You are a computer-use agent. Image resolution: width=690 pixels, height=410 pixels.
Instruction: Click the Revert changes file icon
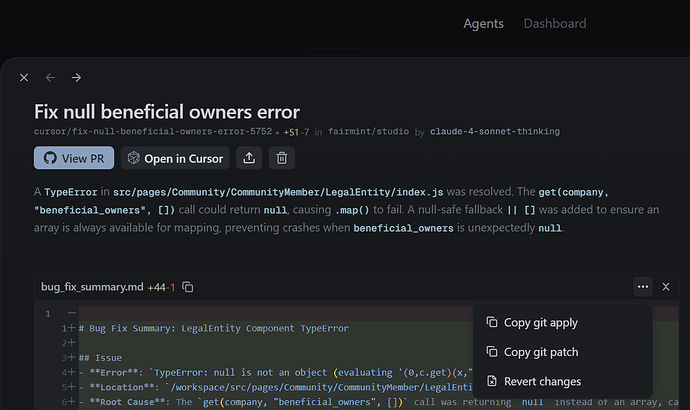coord(492,381)
